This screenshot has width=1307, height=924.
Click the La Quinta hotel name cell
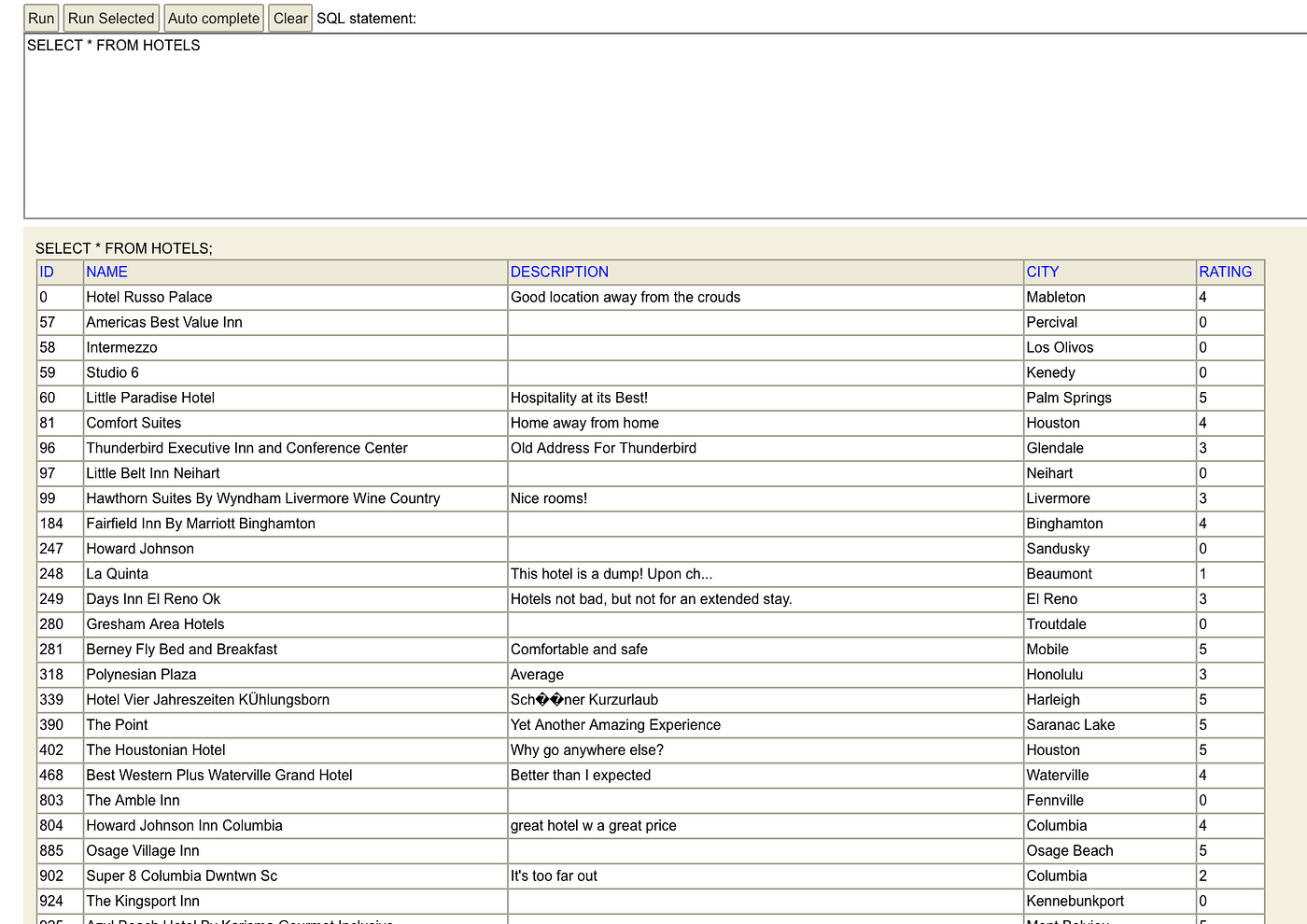pos(117,573)
